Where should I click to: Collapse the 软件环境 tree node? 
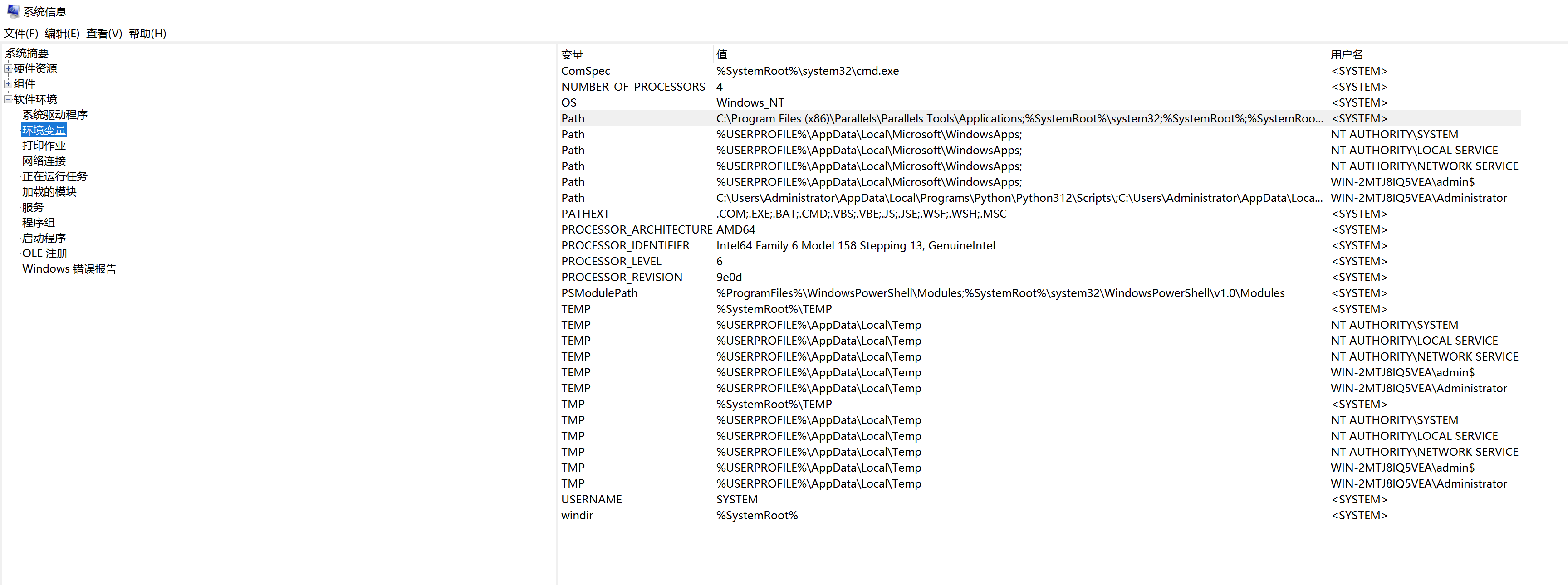point(8,99)
